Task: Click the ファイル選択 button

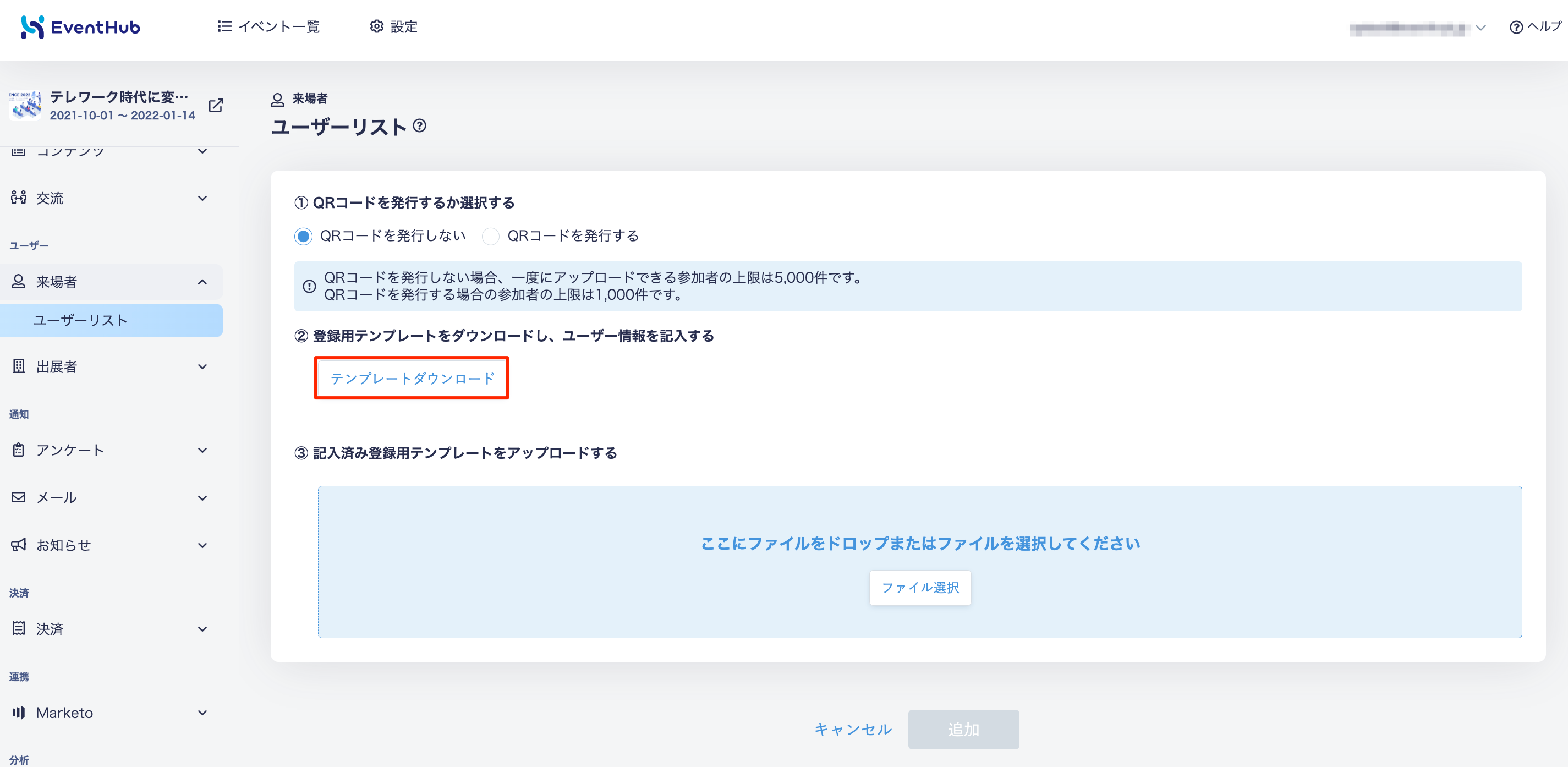Action: click(920, 588)
